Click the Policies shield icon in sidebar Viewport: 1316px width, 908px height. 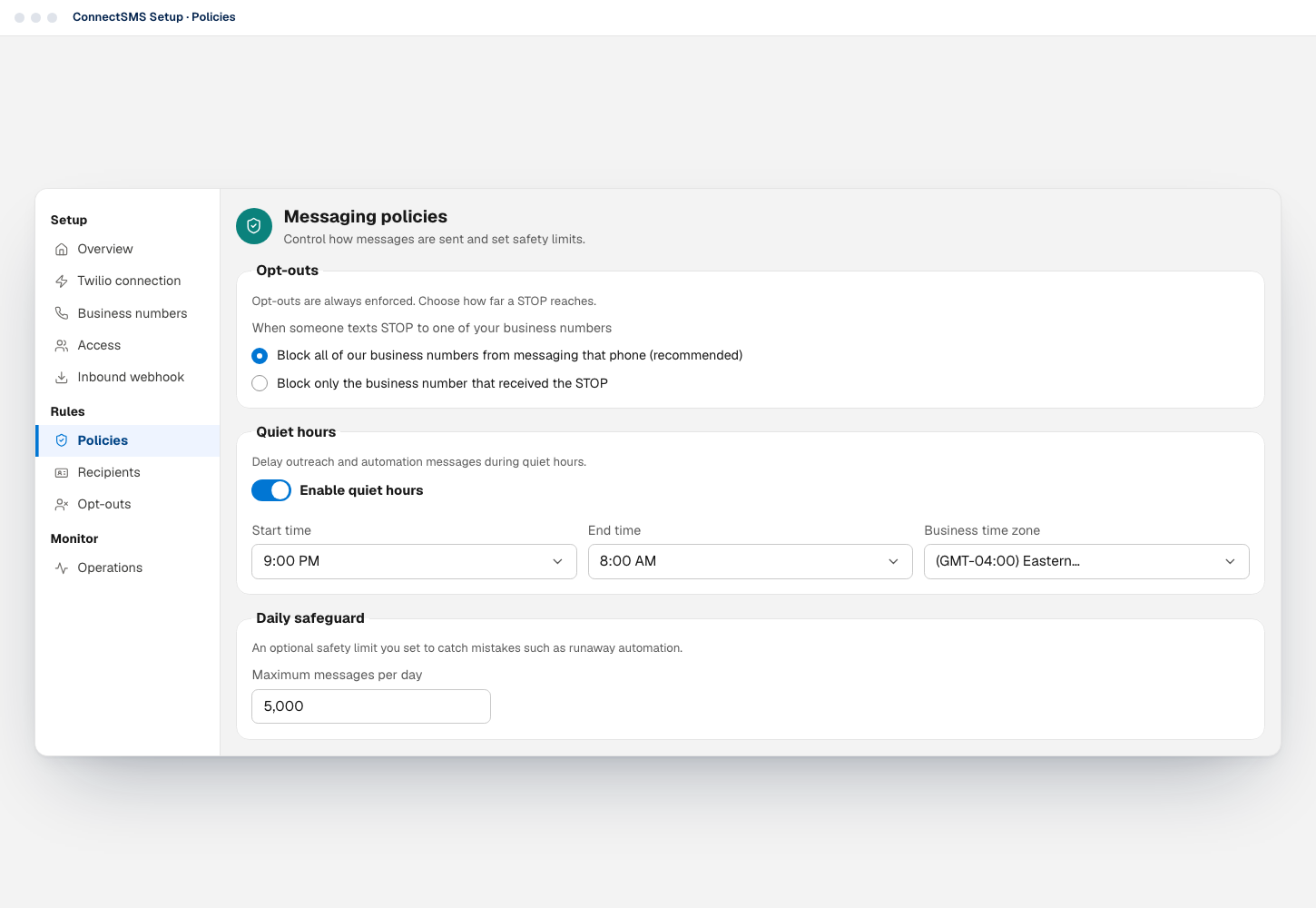coord(62,440)
